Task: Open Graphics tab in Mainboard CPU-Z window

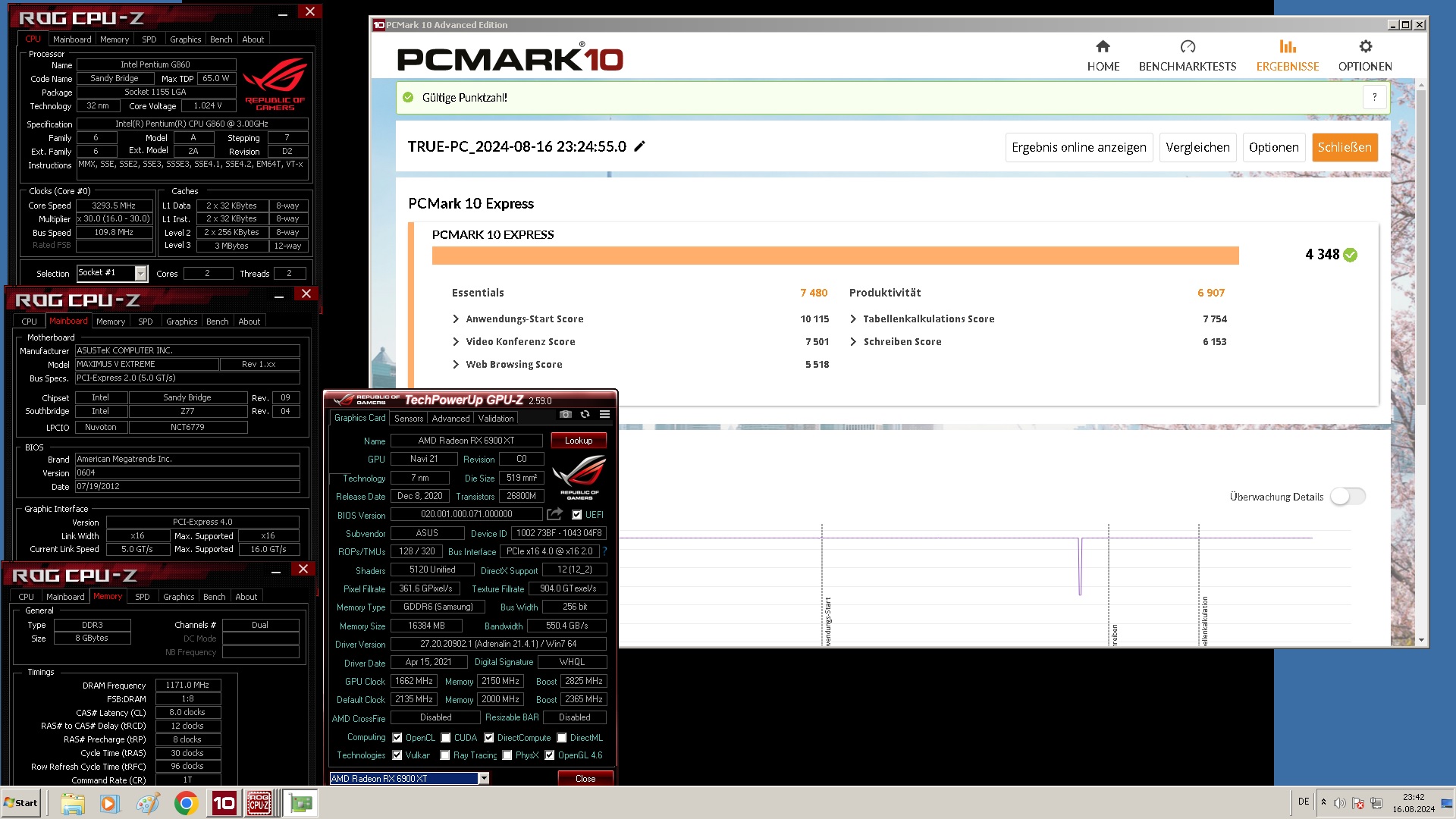Action: (x=182, y=322)
